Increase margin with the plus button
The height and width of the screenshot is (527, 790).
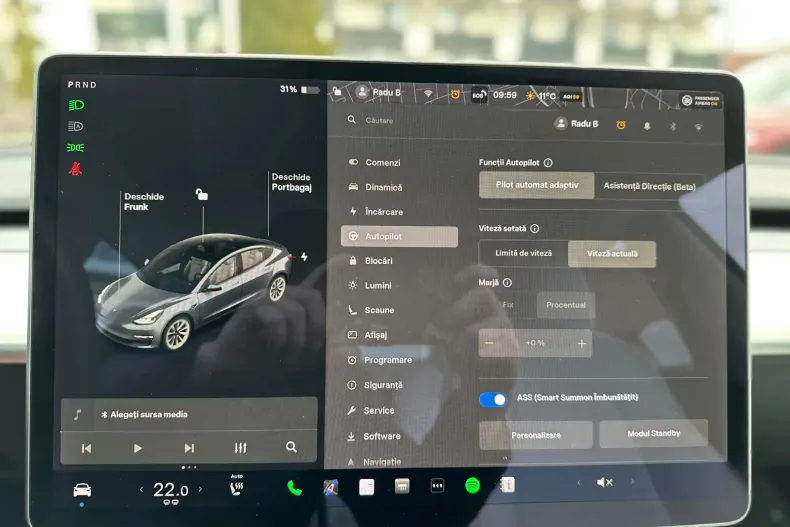click(581, 343)
